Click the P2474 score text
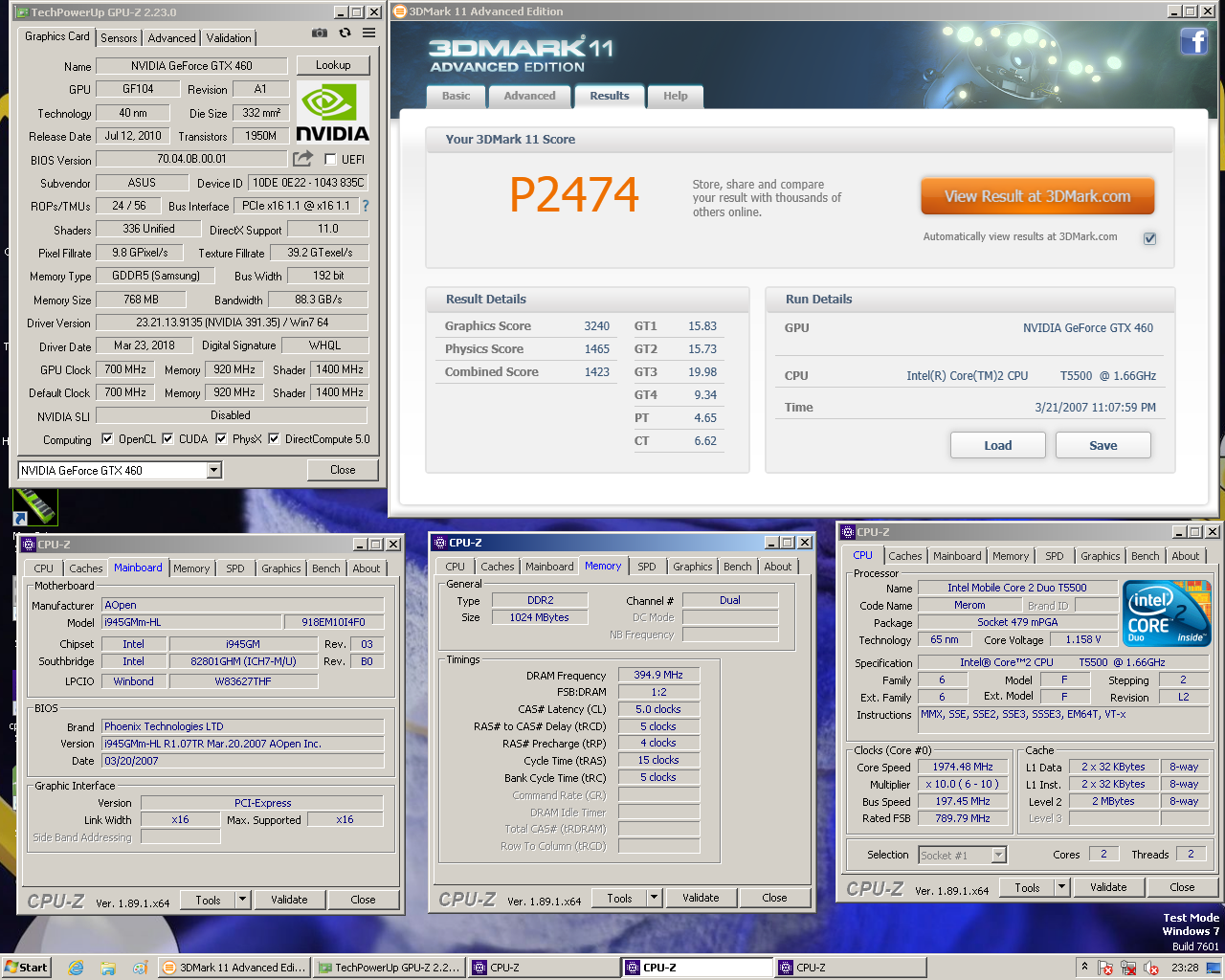This screenshot has width=1225, height=980. pyautogui.click(x=574, y=195)
